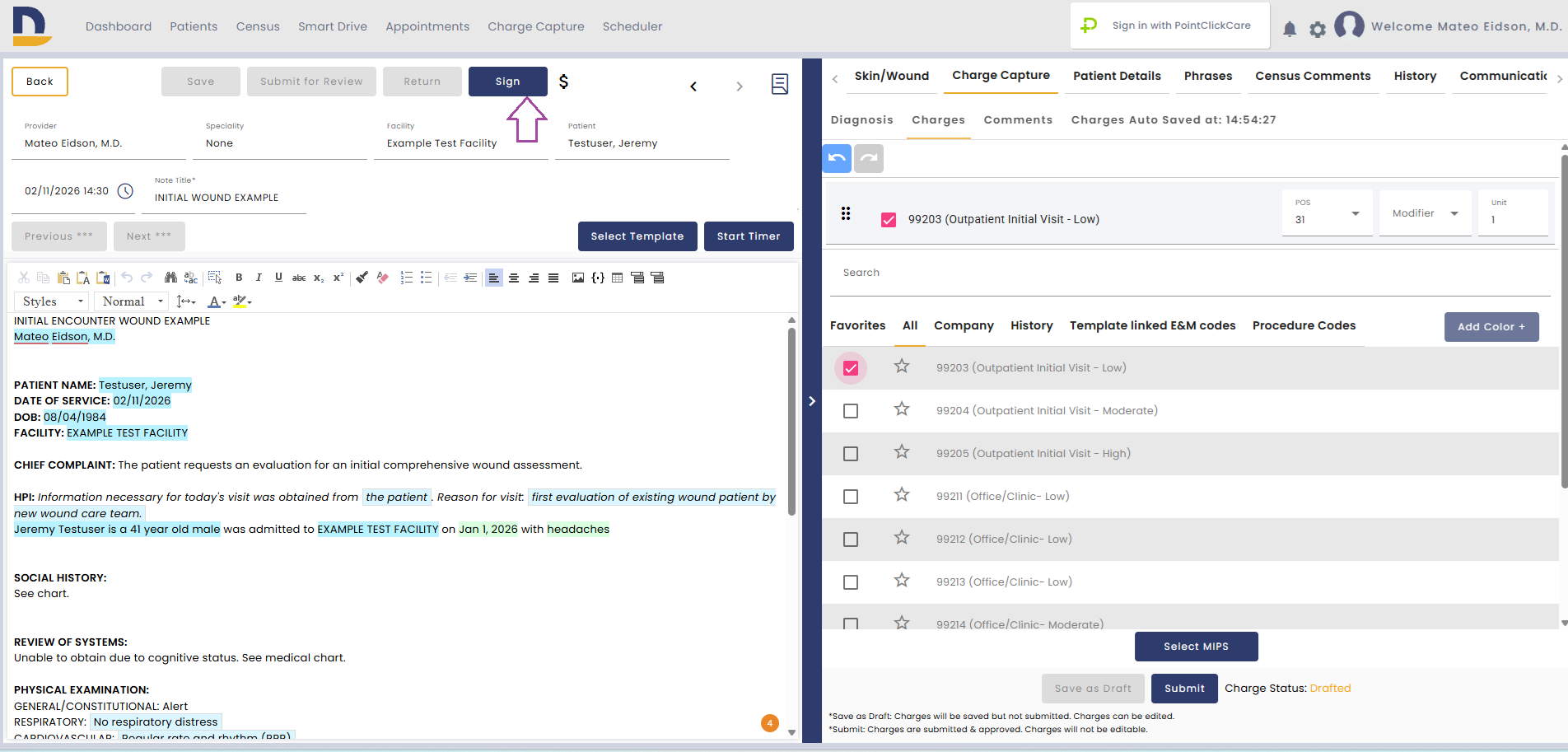Justify the text
Image resolution: width=1568 pixels, height=752 pixels.
tap(553, 278)
